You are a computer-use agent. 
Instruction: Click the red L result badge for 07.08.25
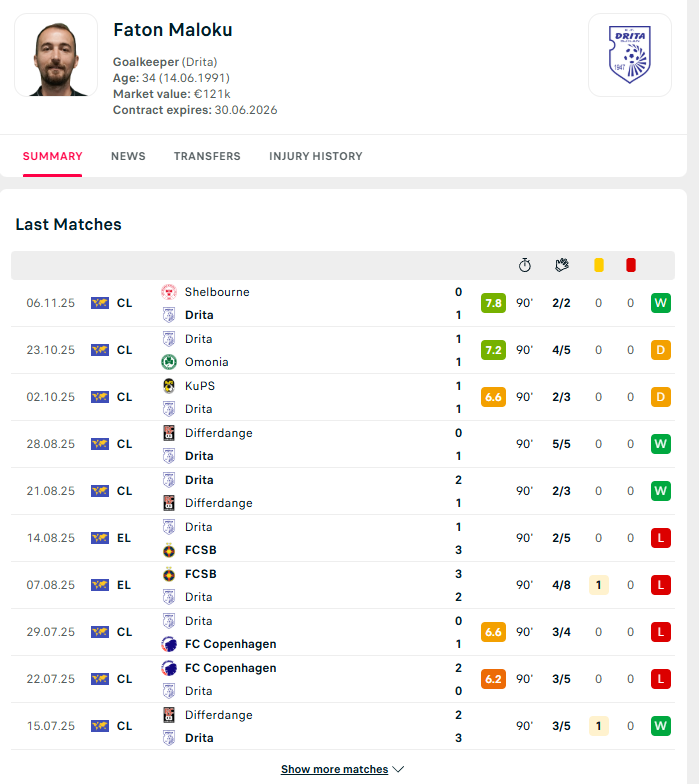660,585
